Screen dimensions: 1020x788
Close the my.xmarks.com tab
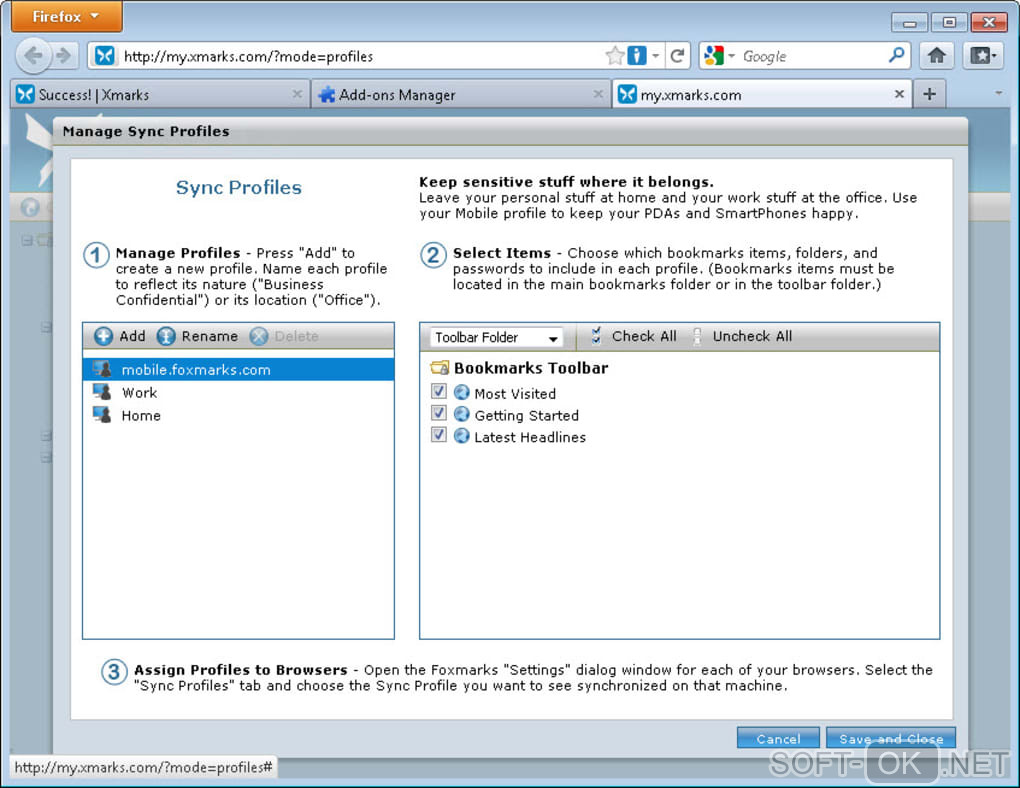tap(899, 94)
